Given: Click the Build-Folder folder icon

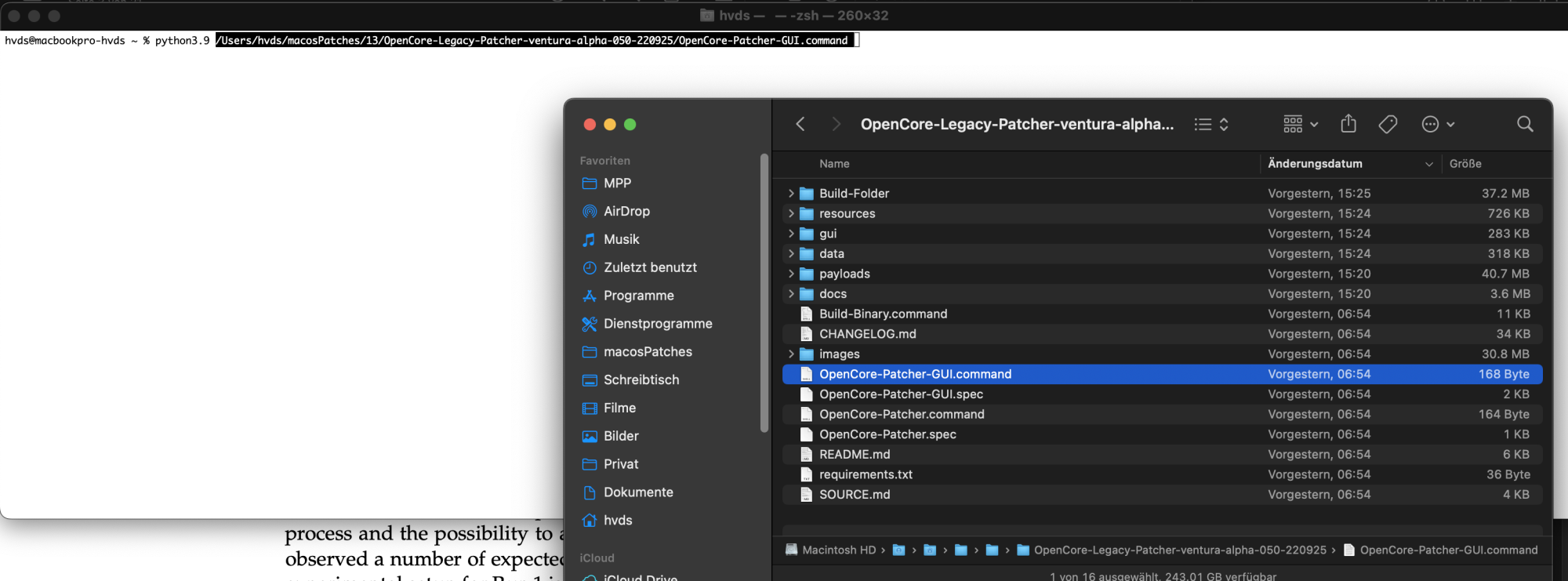Looking at the screenshot, I should pyautogui.click(x=806, y=194).
